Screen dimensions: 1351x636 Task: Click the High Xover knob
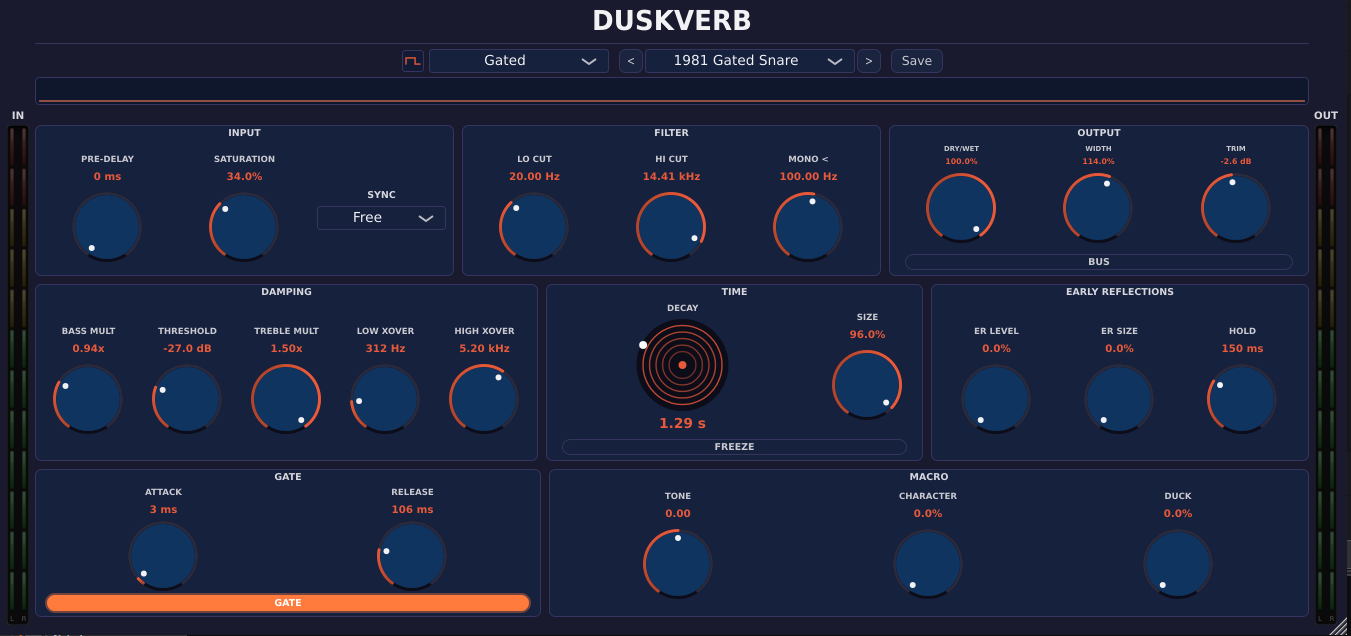(484, 399)
